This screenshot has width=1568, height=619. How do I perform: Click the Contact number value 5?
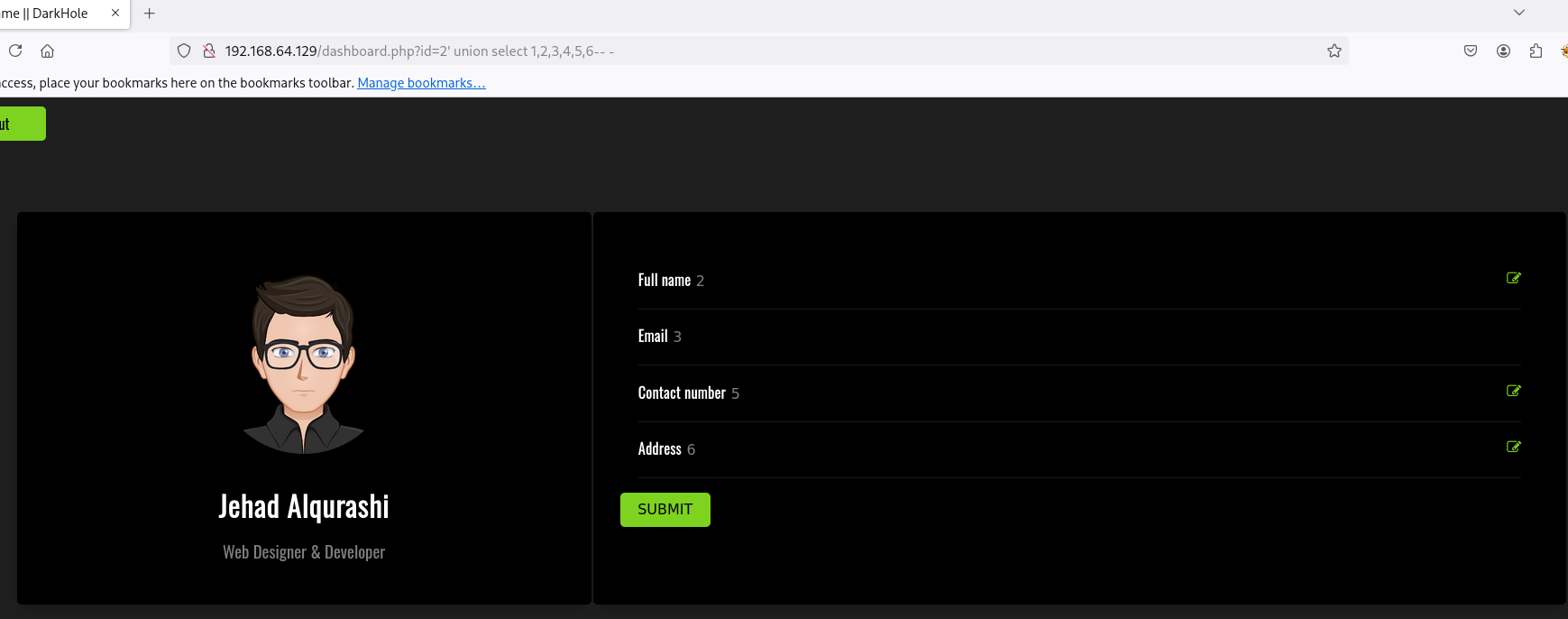735,394
